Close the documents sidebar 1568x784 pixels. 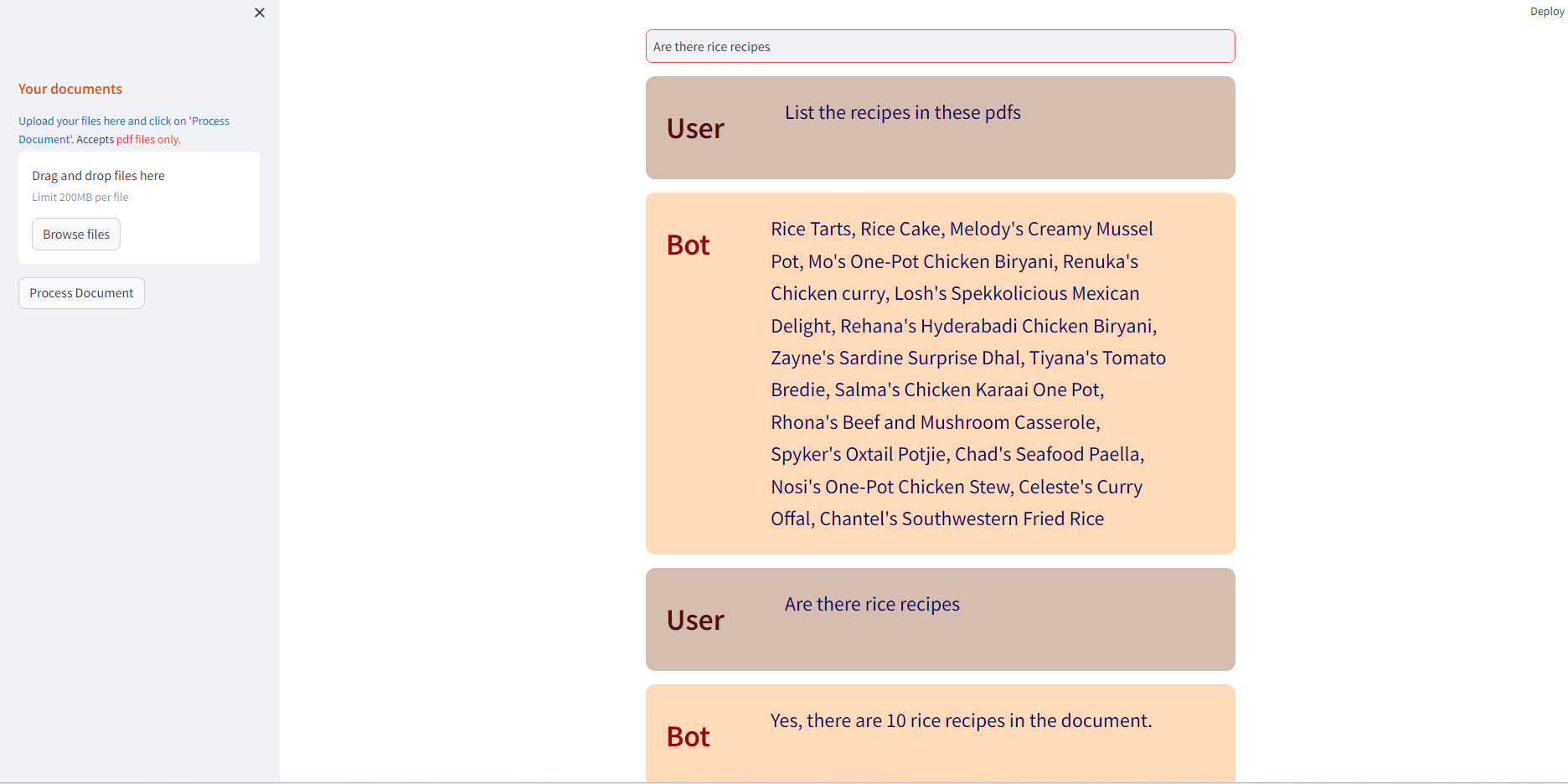[x=259, y=13]
